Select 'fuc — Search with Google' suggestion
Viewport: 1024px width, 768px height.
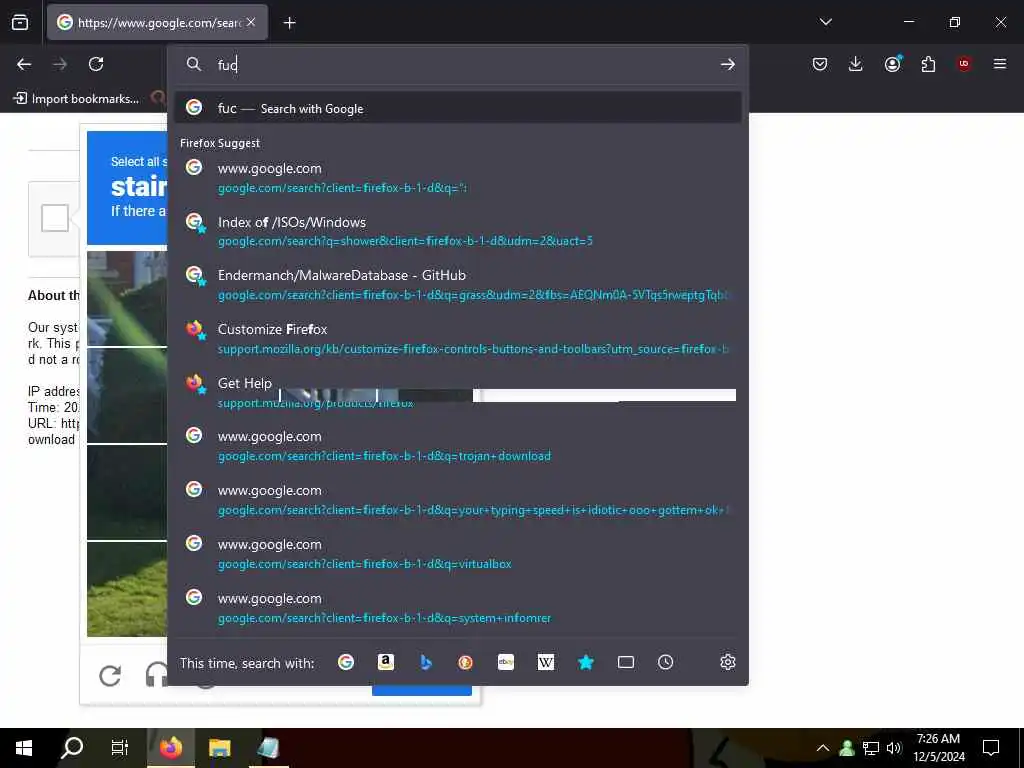coord(458,108)
